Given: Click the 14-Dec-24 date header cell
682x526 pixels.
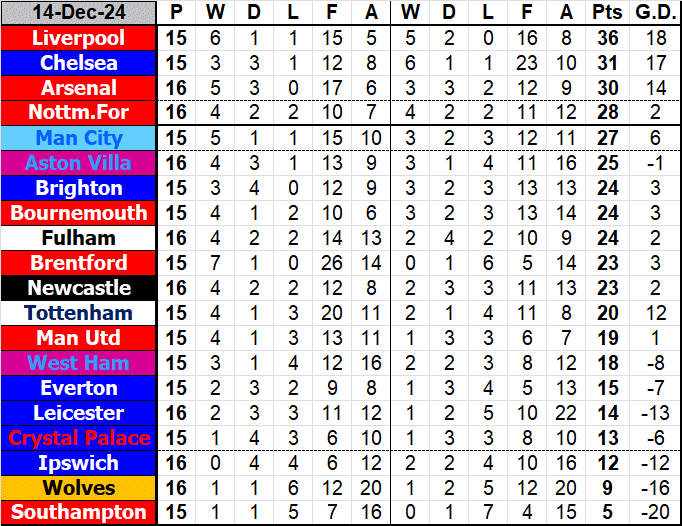Looking at the screenshot, I should point(79,13).
